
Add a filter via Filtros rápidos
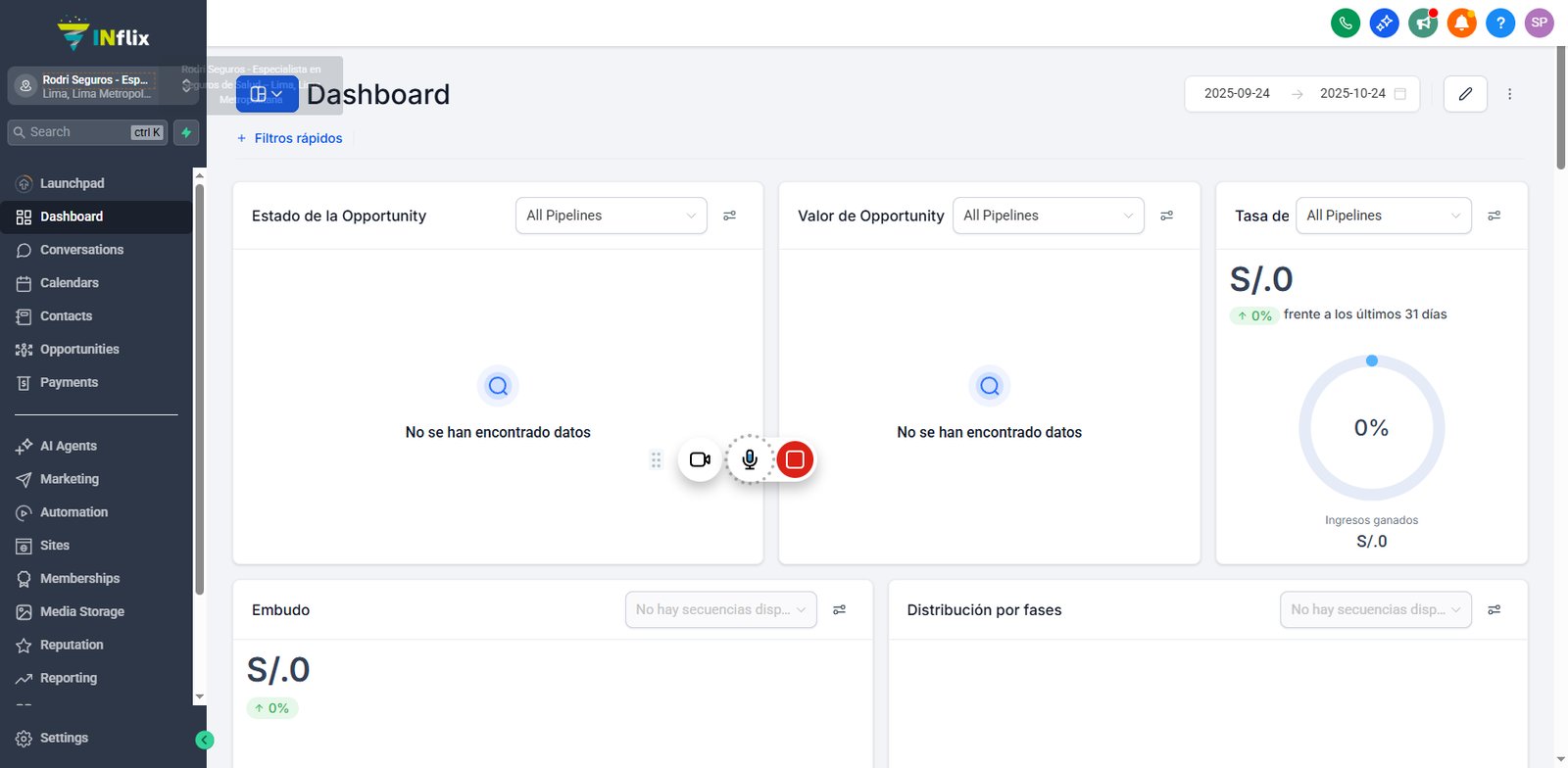tap(290, 138)
